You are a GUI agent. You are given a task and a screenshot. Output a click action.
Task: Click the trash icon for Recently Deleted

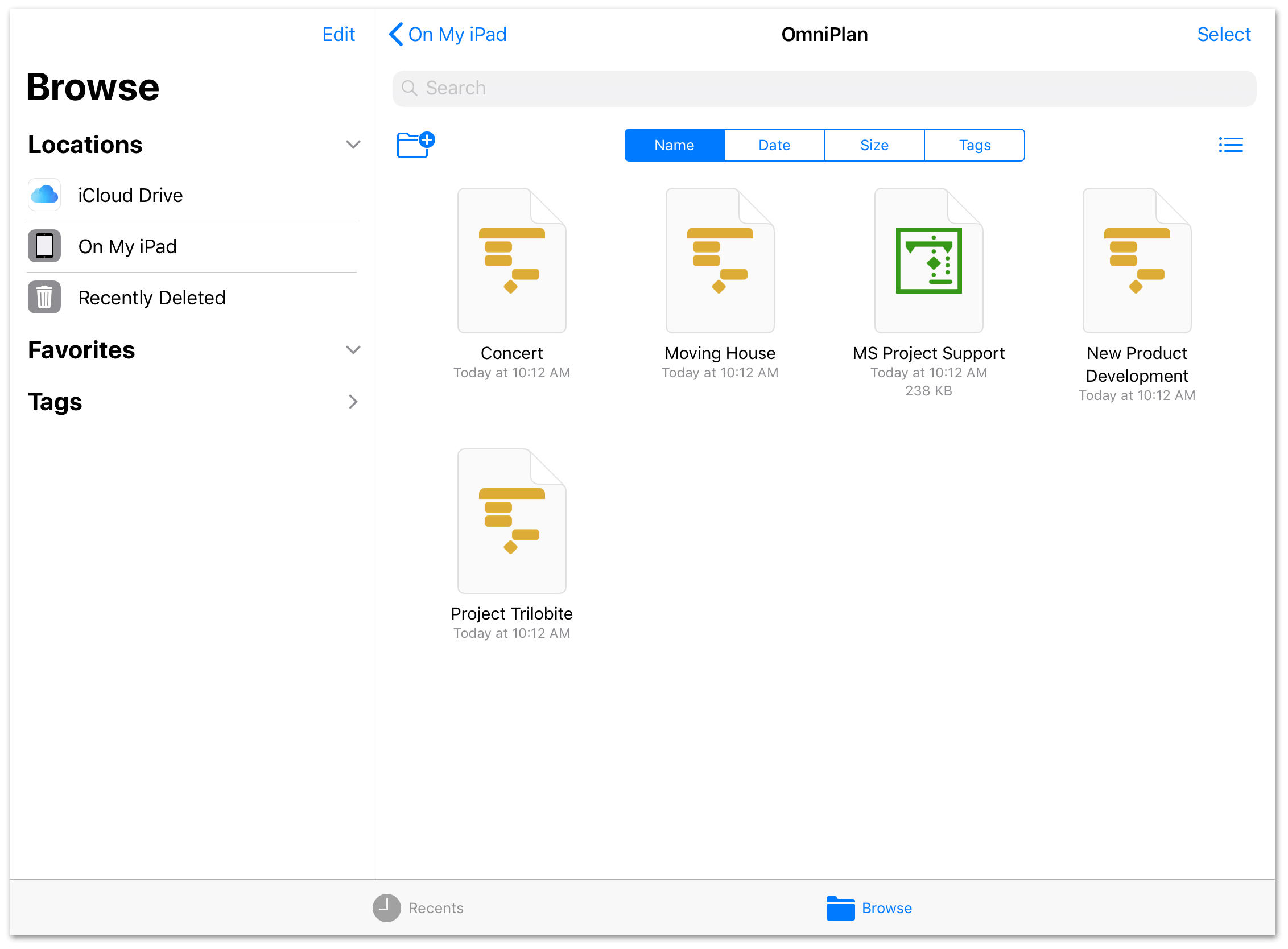44,297
